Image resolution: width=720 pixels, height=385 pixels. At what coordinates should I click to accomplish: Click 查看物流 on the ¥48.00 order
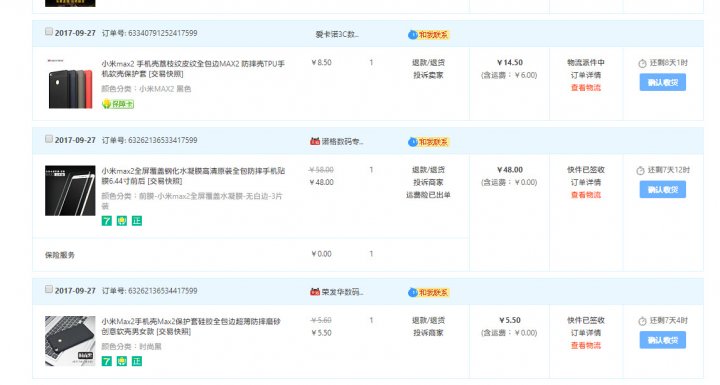[585, 195]
